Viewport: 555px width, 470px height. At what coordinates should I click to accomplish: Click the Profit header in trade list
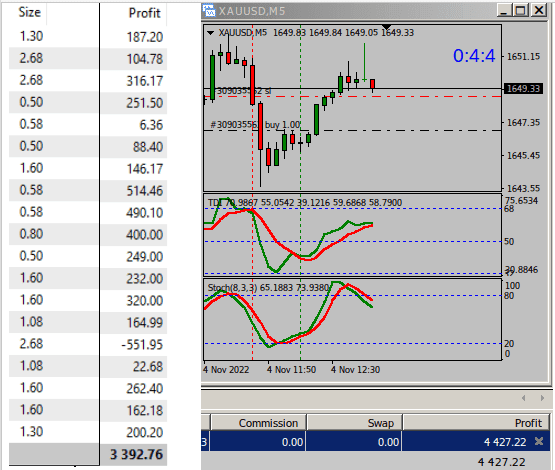pos(144,13)
